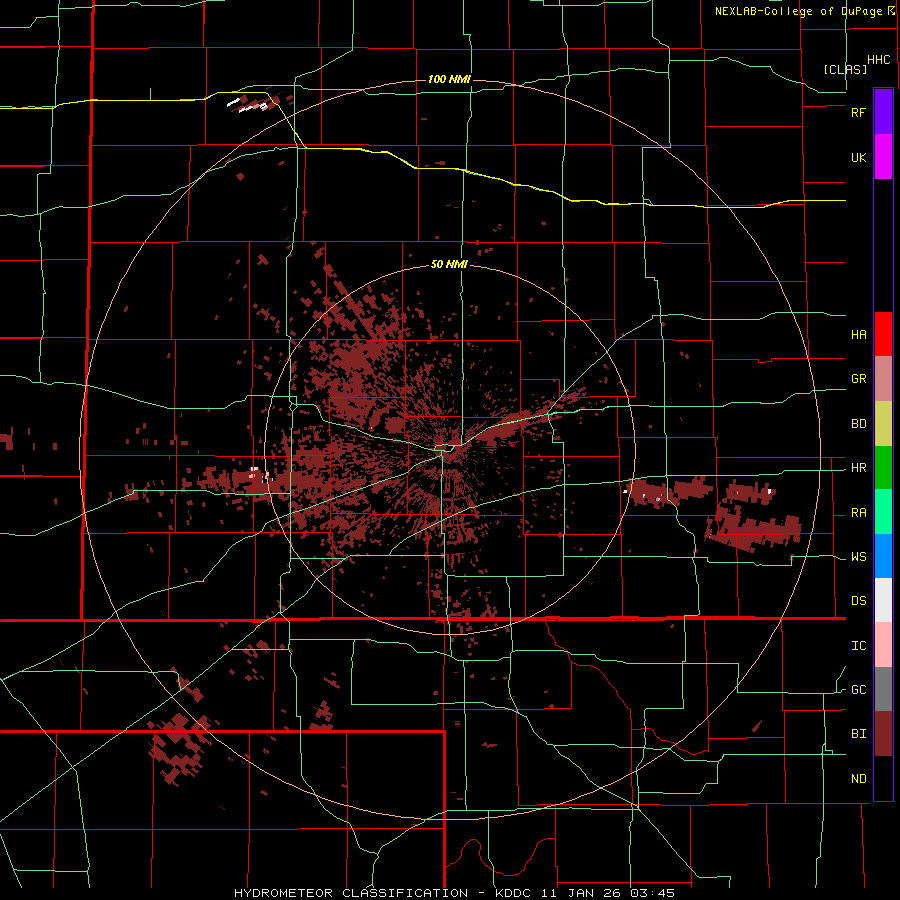Pick the HR green legend color block
Viewport: 900px width, 900px height.
(883, 467)
